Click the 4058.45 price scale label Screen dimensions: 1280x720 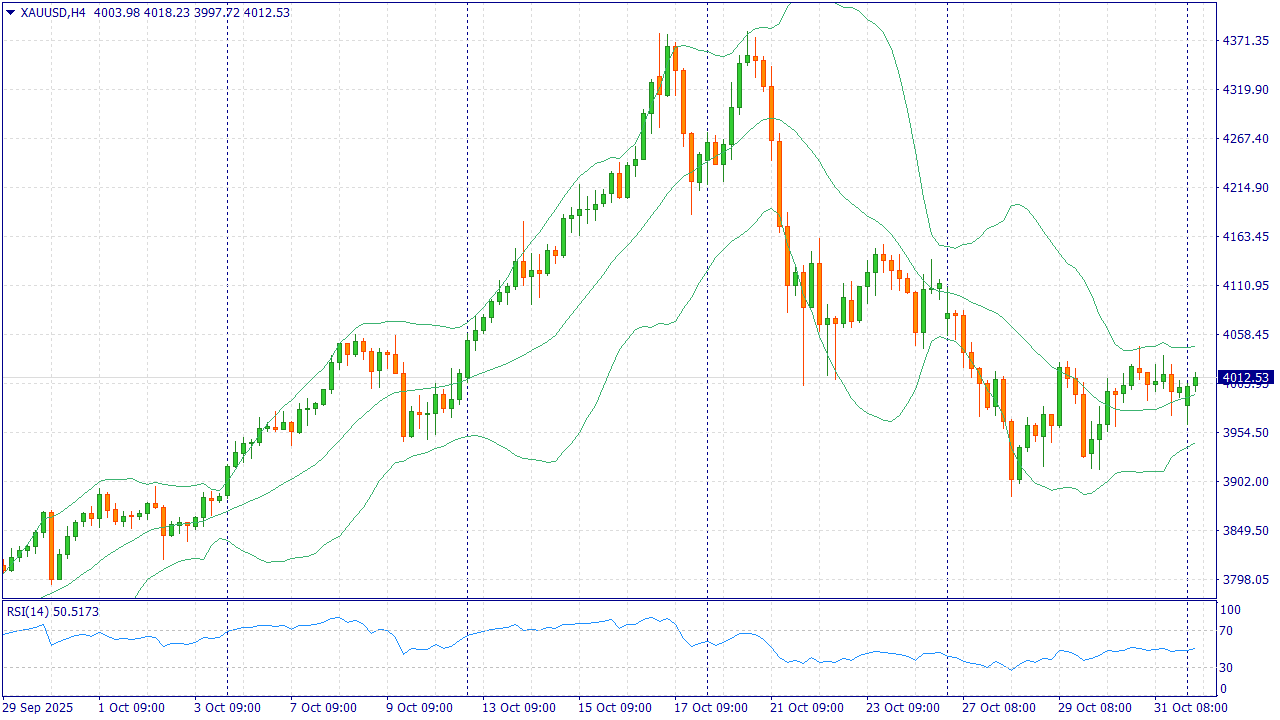click(1245, 335)
